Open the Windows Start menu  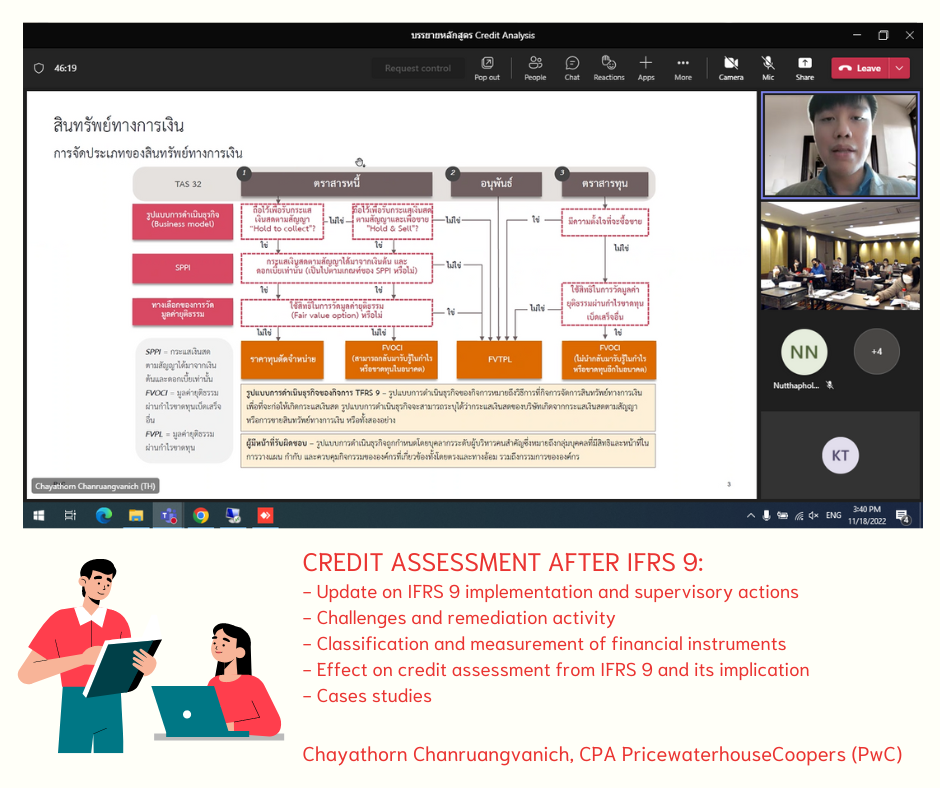tap(38, 516)
